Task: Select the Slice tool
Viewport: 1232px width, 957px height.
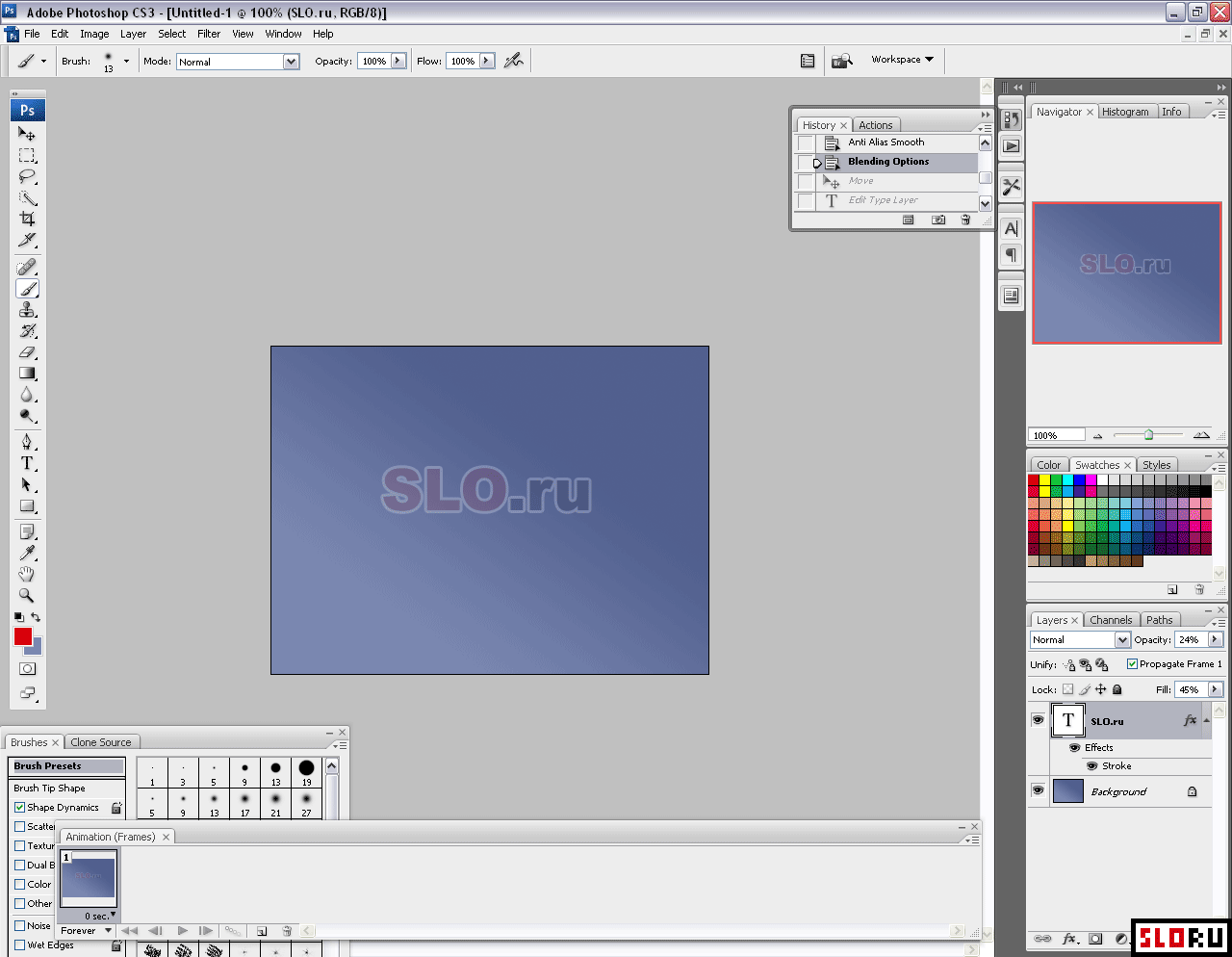Action: point(27,240)
